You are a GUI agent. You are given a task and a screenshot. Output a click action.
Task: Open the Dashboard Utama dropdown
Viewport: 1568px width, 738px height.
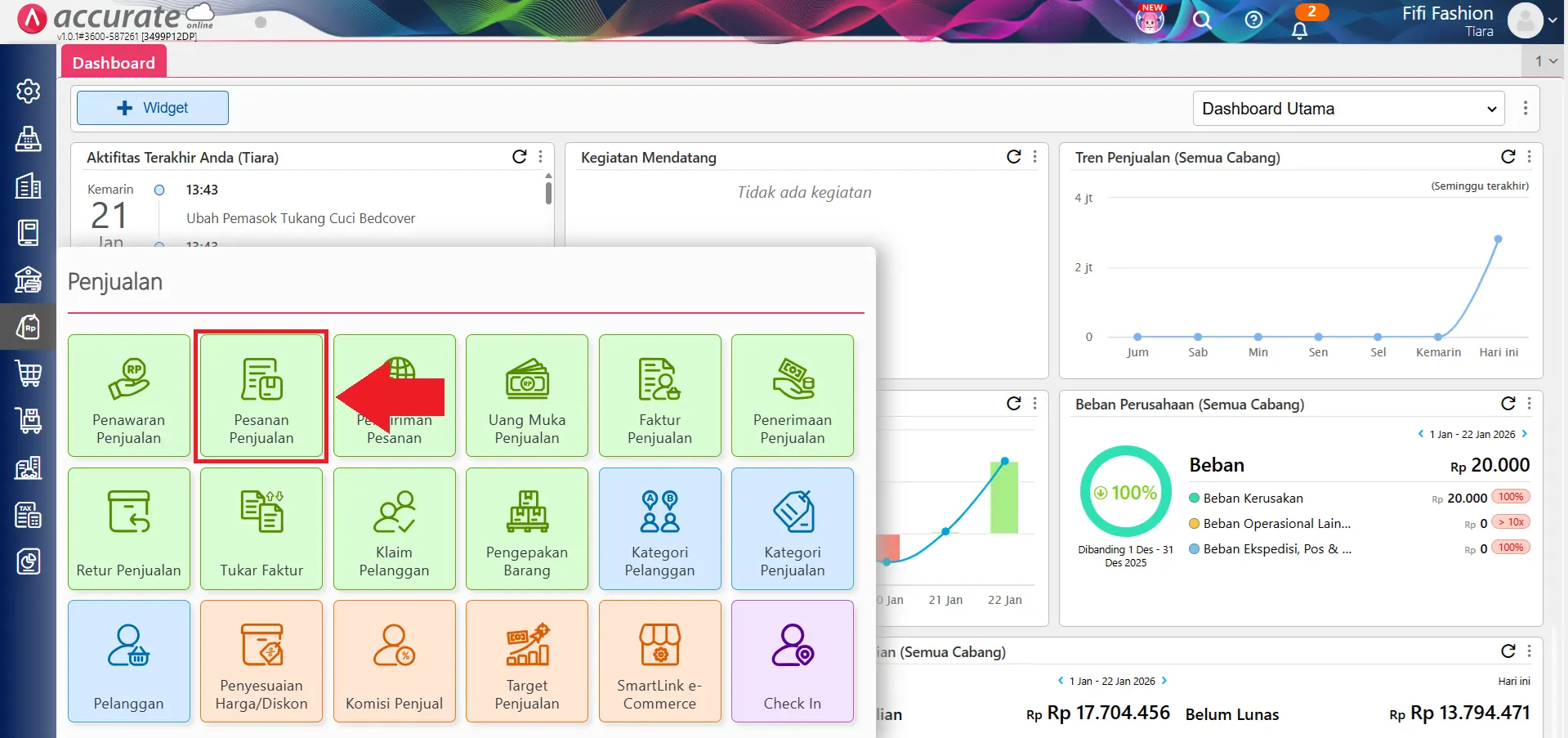[1348, 108]
